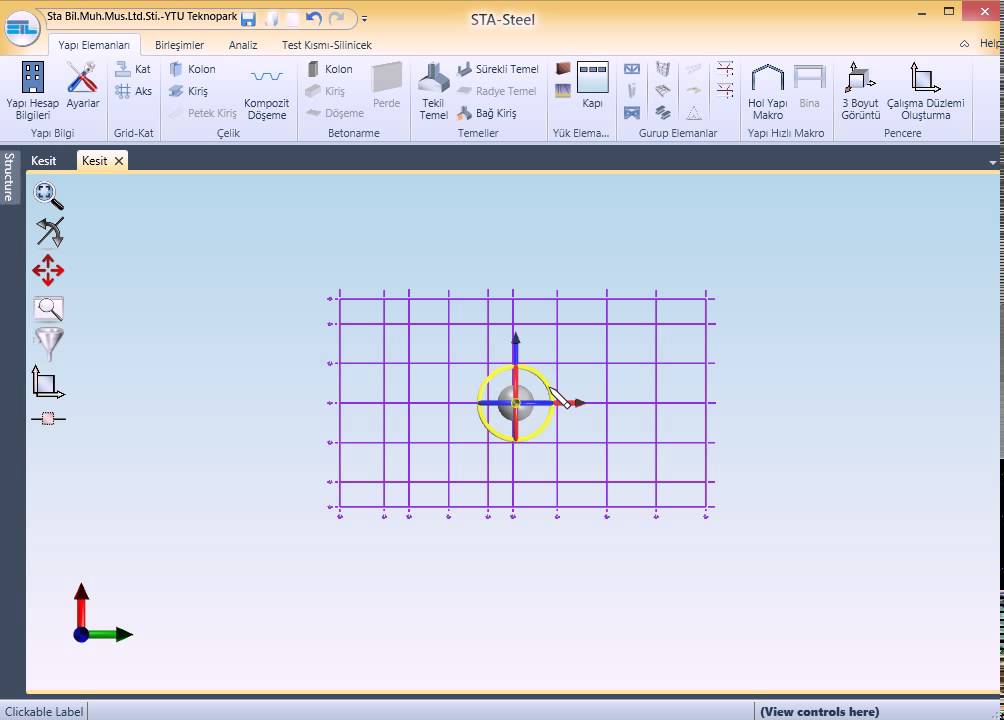Viewport: 1004px width, 720px height.
Task: Switch to the first Kesit document tab
Action: (x=44, y=161)
